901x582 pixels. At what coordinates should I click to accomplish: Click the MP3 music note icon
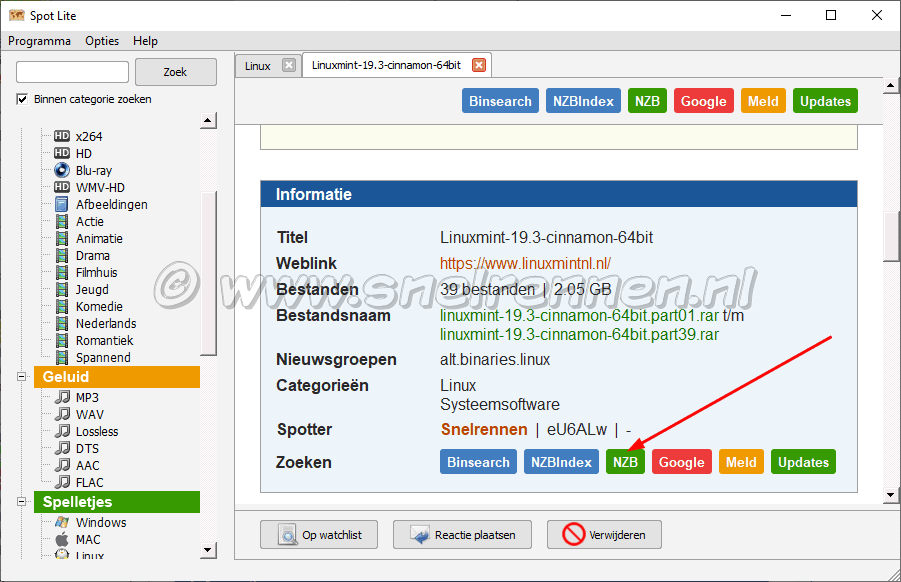(x=62, y=397)
